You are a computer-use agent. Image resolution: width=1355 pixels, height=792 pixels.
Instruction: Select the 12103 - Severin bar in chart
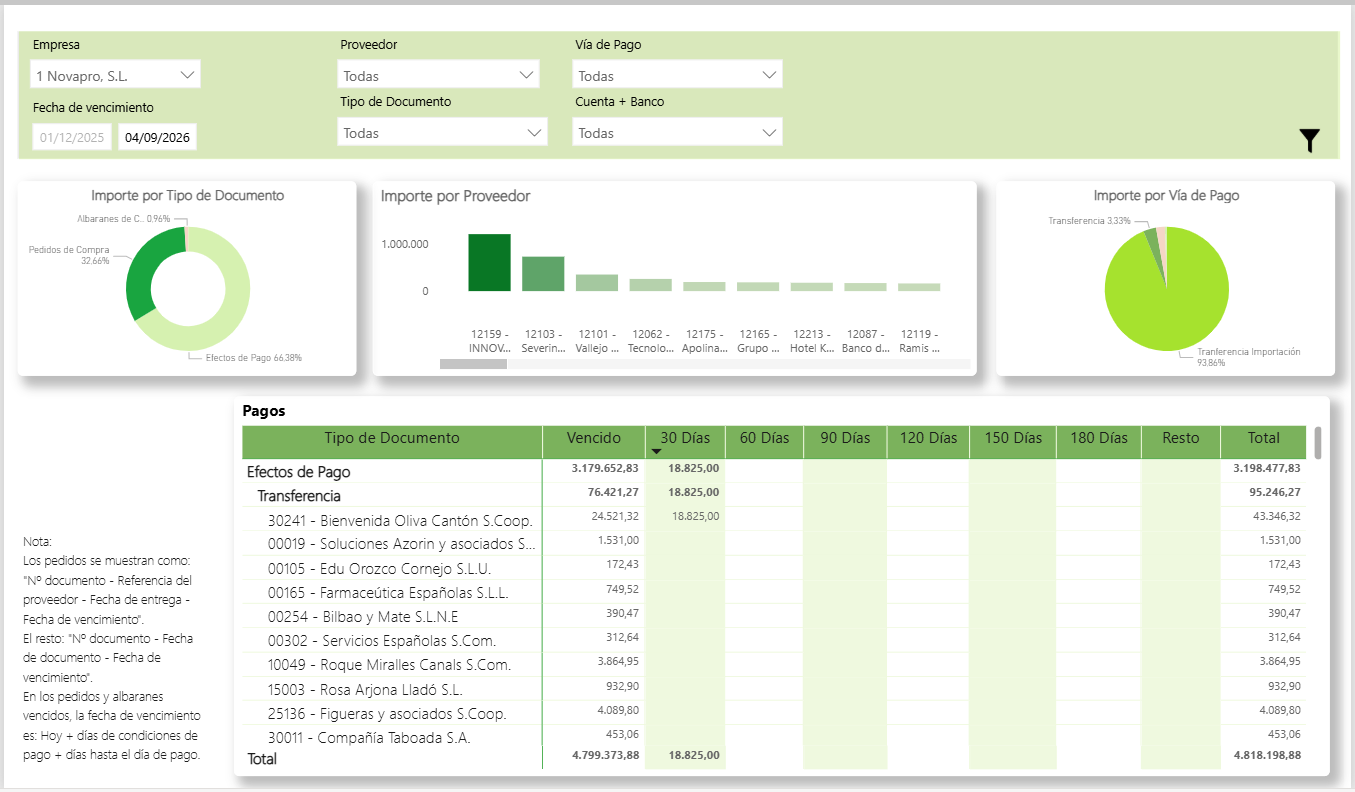pyautogui.click(x=543, y=274)
